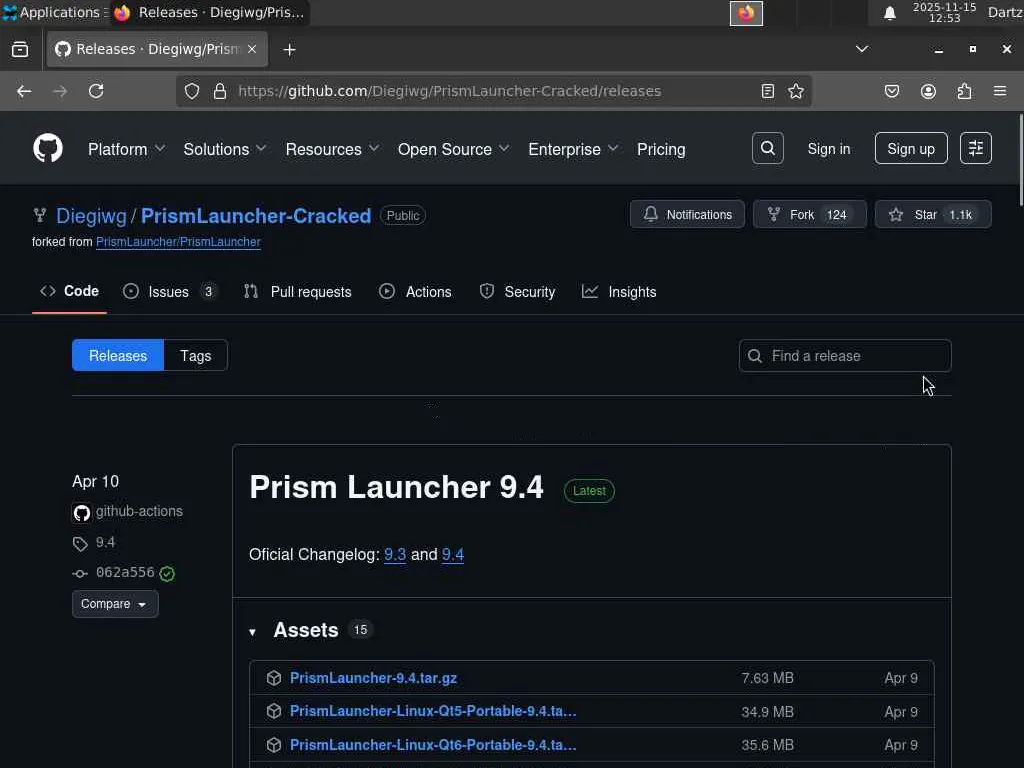Focus the Find a release search field
The width and height of the screenshot is (1024, 768).
coord(845,355)
